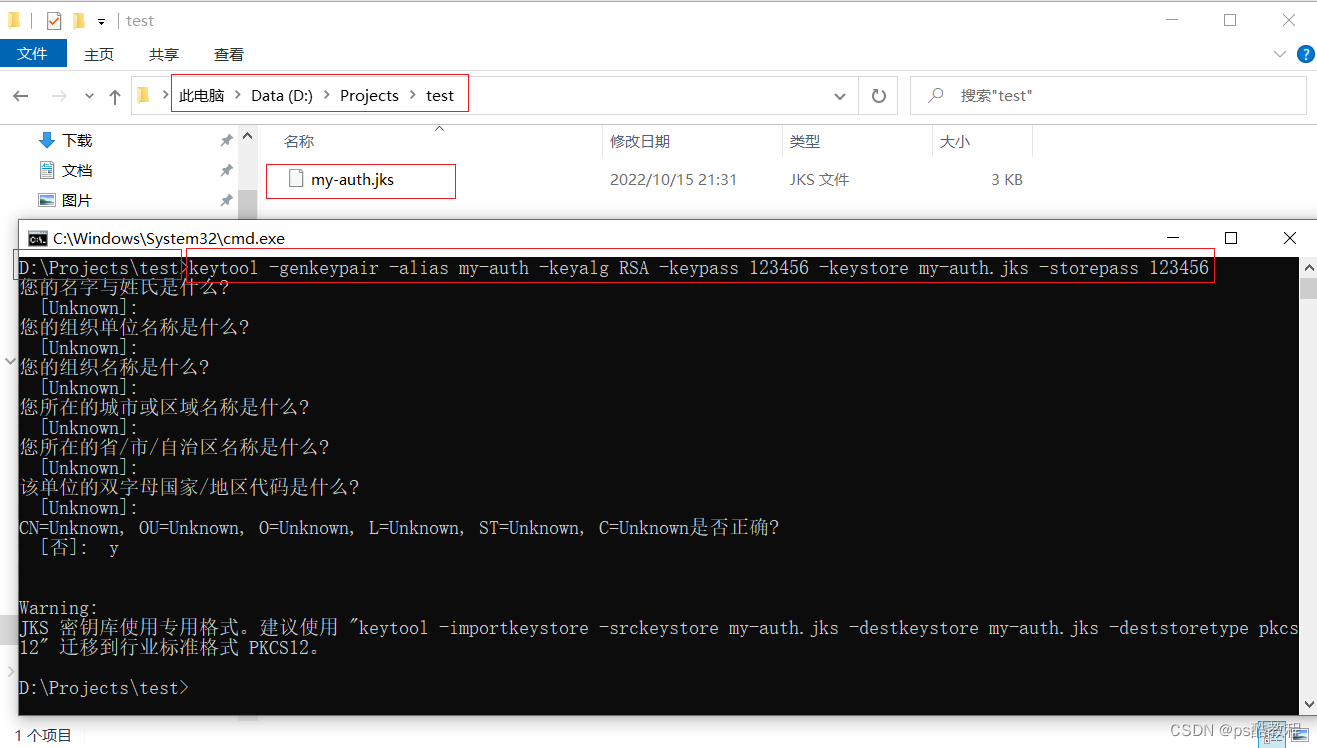Open the 下载 quick access folder
1317x748 pixels.
(77, 140)
